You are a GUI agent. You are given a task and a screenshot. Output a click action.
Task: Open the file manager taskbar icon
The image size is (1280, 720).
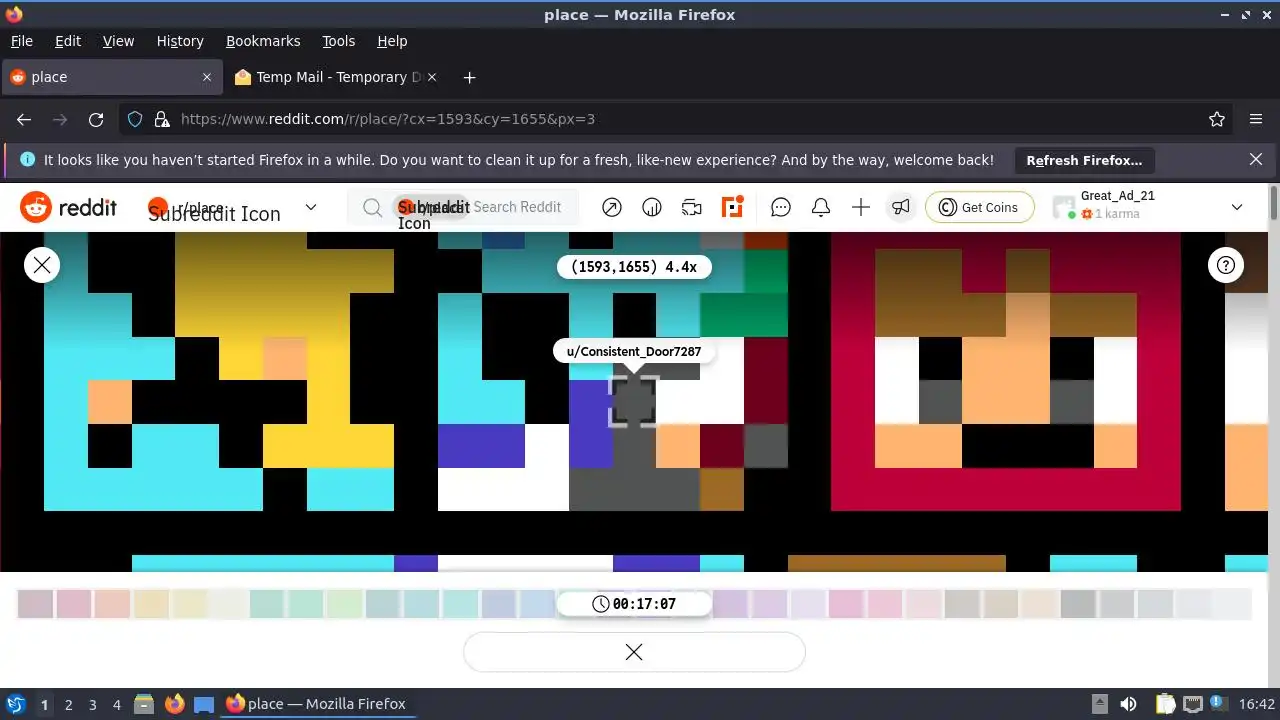coord(143,704)
